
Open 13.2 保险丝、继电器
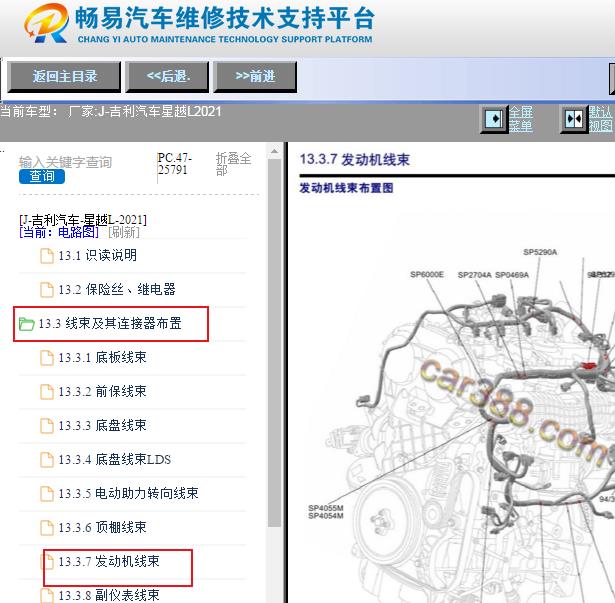click(x=117, y=290)
